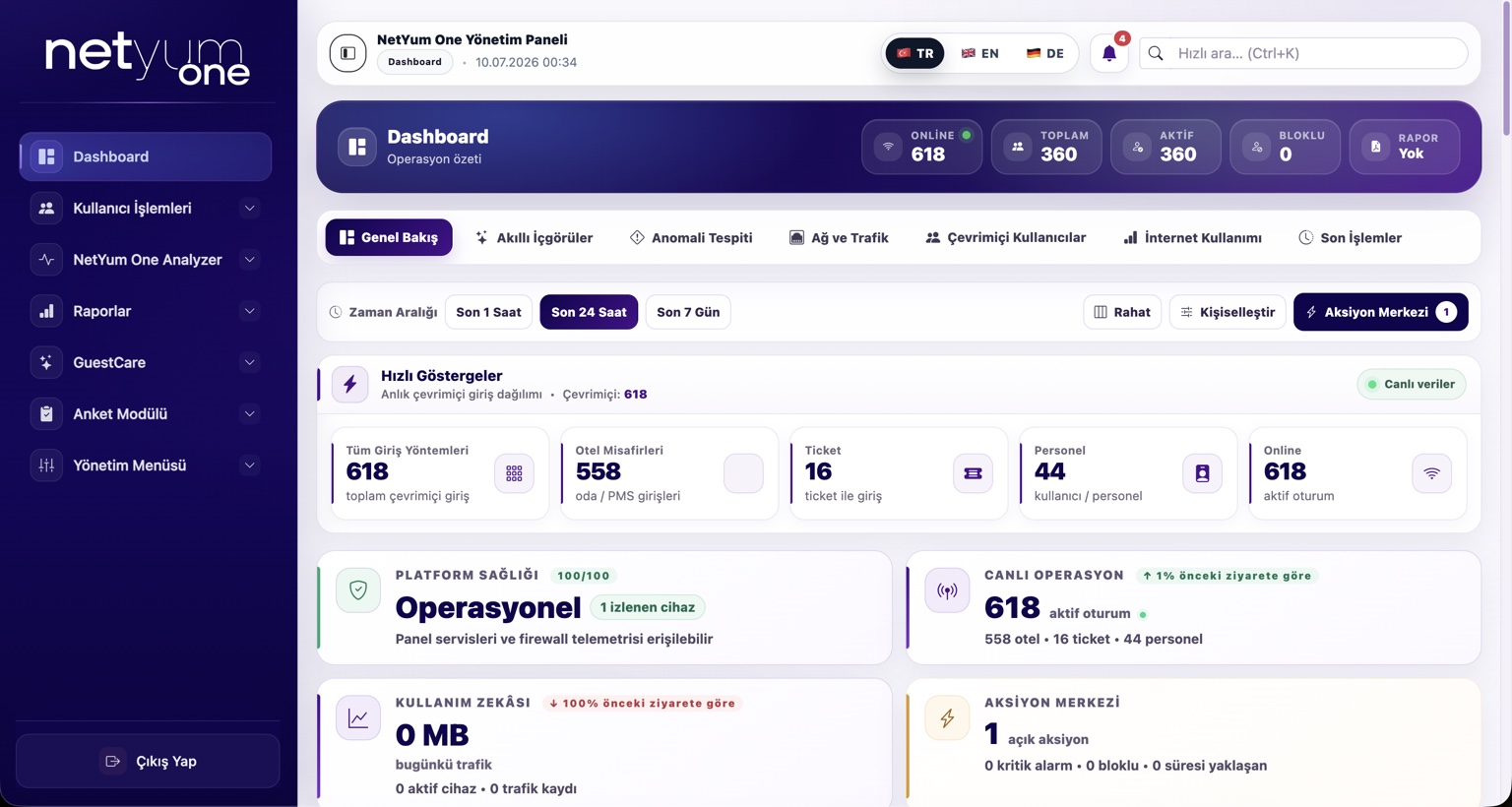This screenshot has height=807, width=1512.
Task: Click the Çıkış Yap logout button
Action: coord(148,761)
